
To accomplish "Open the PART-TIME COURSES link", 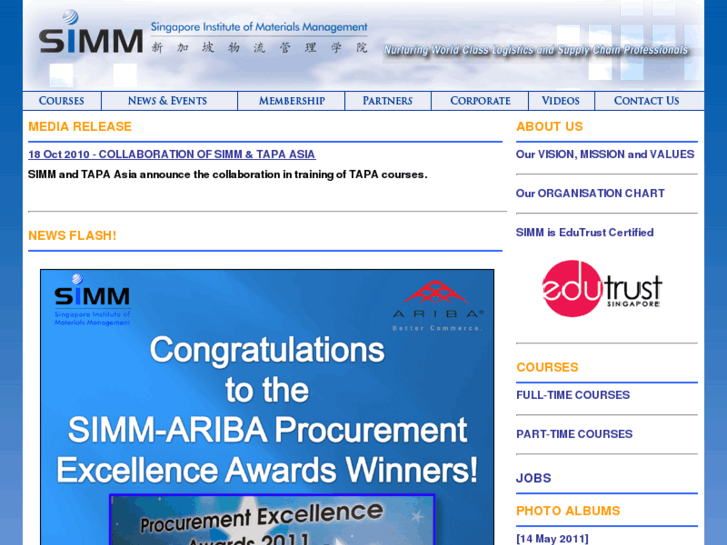I will pos(574,434).
